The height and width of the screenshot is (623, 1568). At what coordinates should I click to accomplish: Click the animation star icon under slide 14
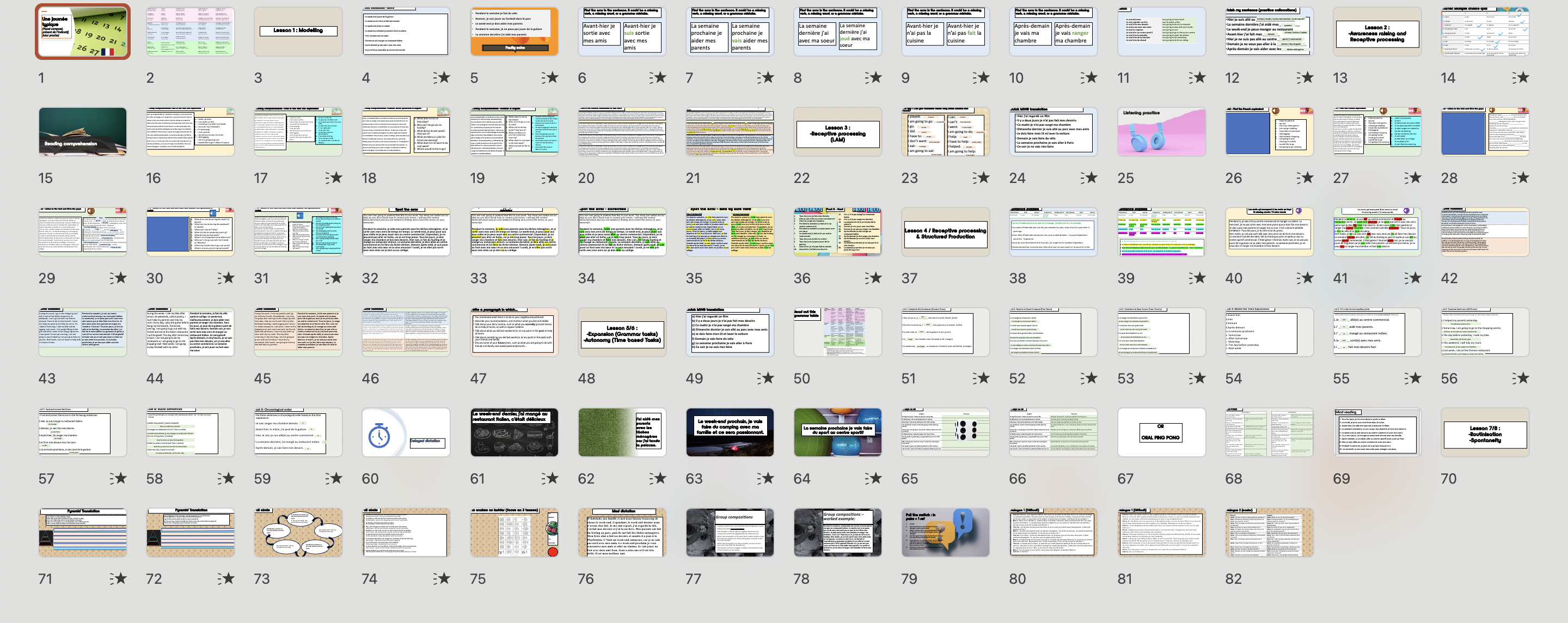[1520, 77]
